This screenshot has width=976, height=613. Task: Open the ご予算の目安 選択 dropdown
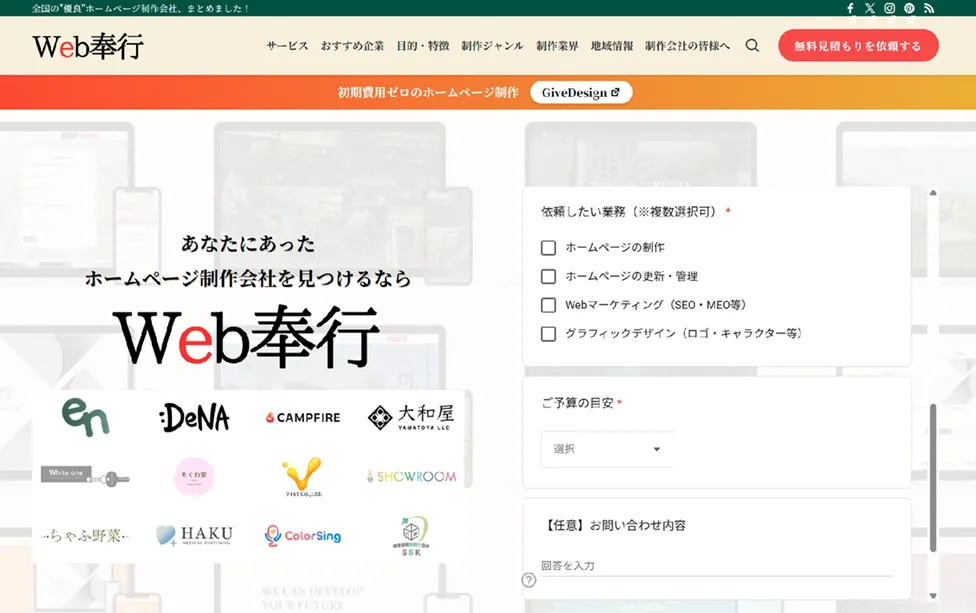coord(607,449)
